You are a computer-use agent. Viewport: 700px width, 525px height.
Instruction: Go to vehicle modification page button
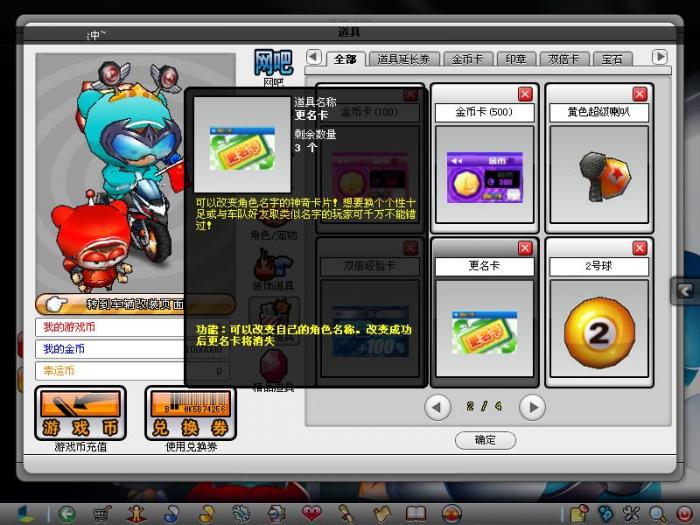pyautogui.click(x=134, y=304)
